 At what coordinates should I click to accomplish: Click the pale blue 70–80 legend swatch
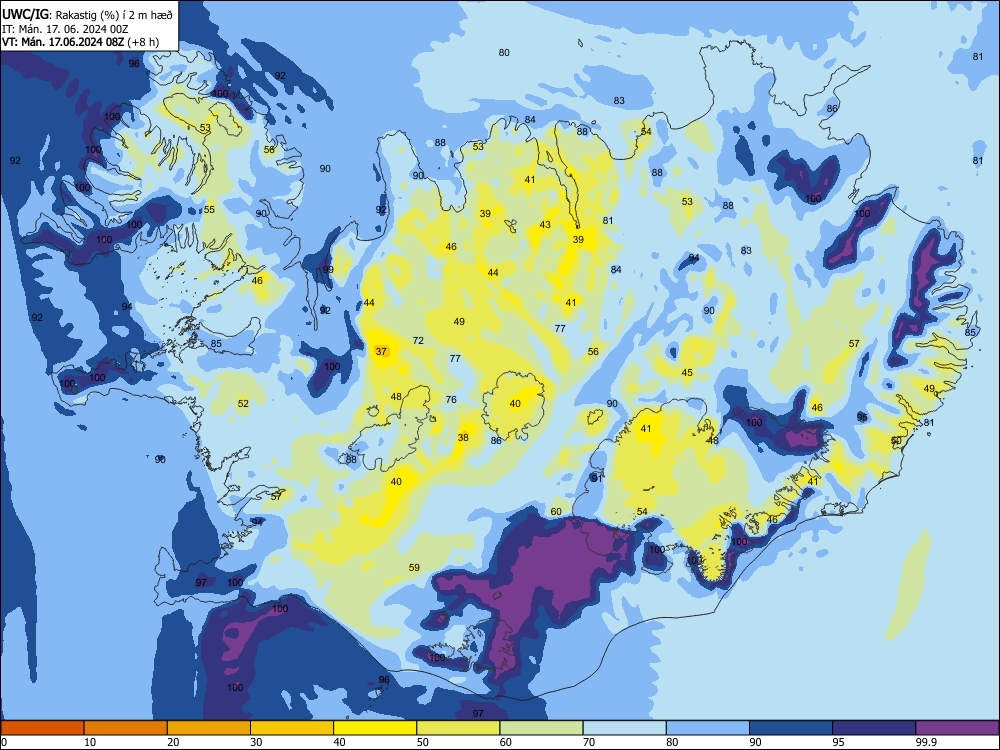624,728
